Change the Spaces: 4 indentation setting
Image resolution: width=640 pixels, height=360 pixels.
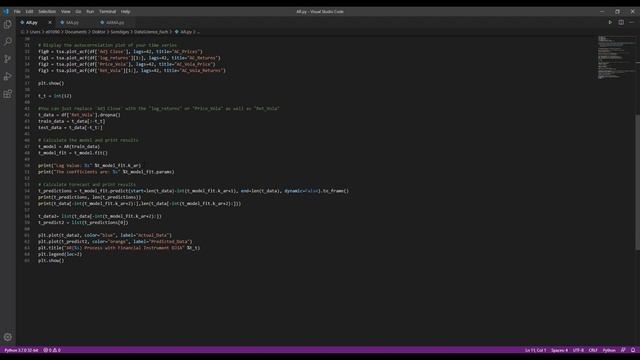click(x=560, y=350)
